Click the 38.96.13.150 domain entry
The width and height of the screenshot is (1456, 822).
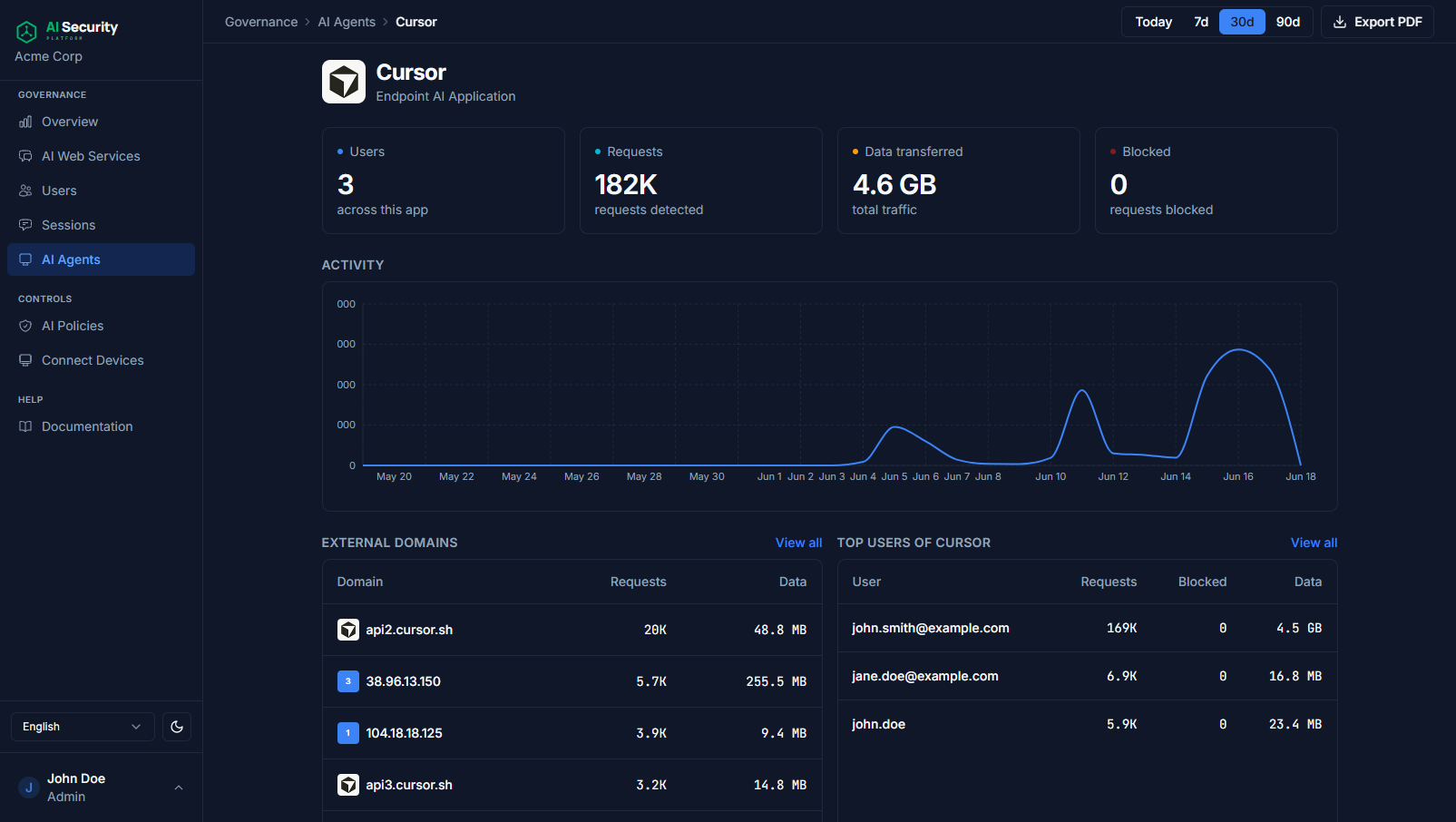[404, 681]
